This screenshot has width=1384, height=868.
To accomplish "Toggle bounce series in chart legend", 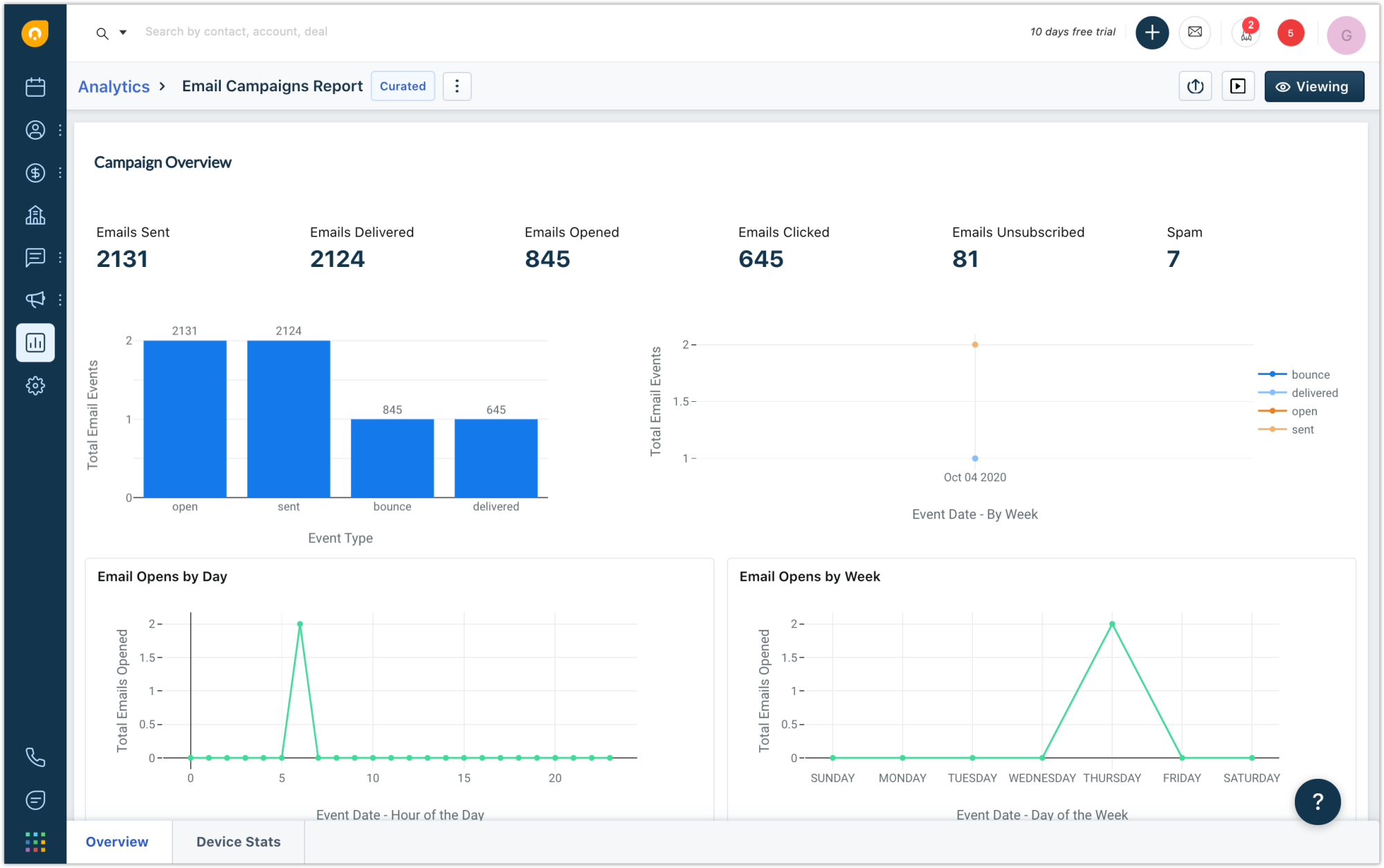I will coord(1310,374).
